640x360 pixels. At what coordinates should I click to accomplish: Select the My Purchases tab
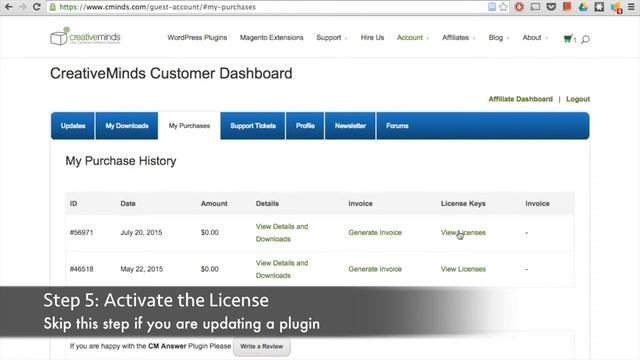click(x=189, y=126)
